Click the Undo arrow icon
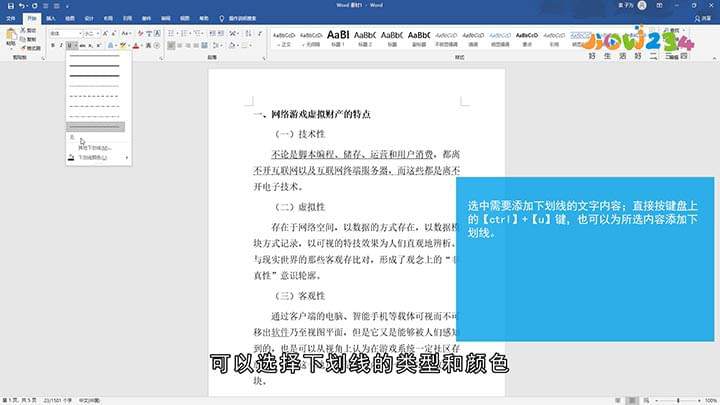Image resolution: width=720 pixels, height=405 pixels. pos(21,6)
